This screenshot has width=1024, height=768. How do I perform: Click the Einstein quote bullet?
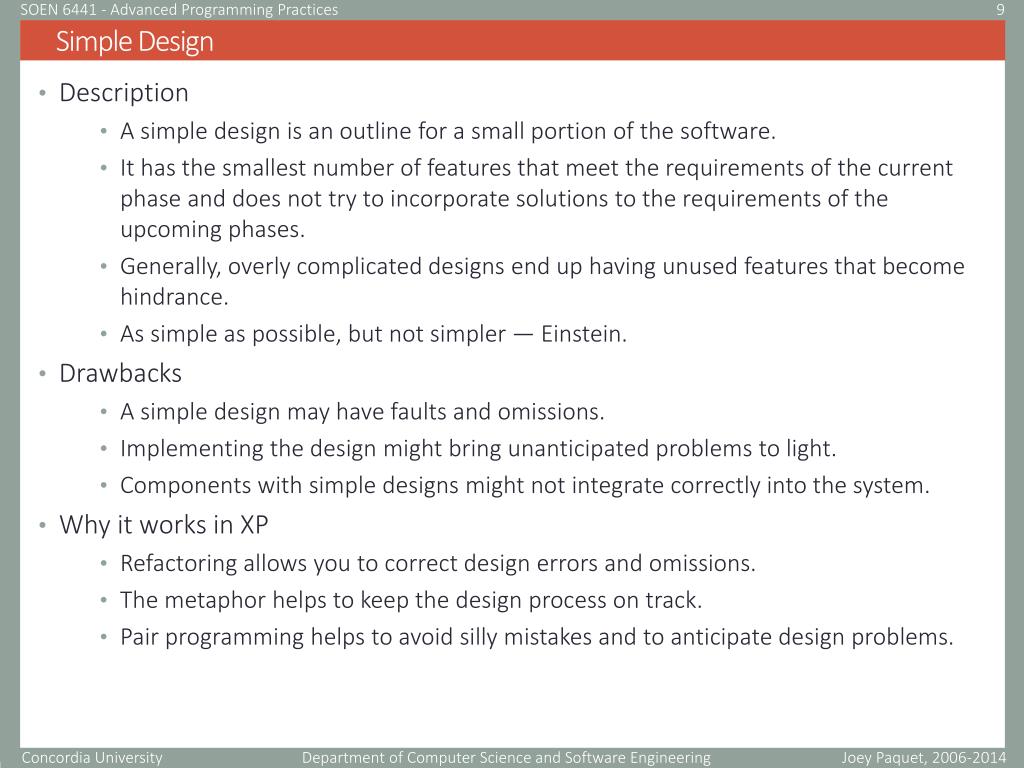pyautogui.click(x=374, y=334)
